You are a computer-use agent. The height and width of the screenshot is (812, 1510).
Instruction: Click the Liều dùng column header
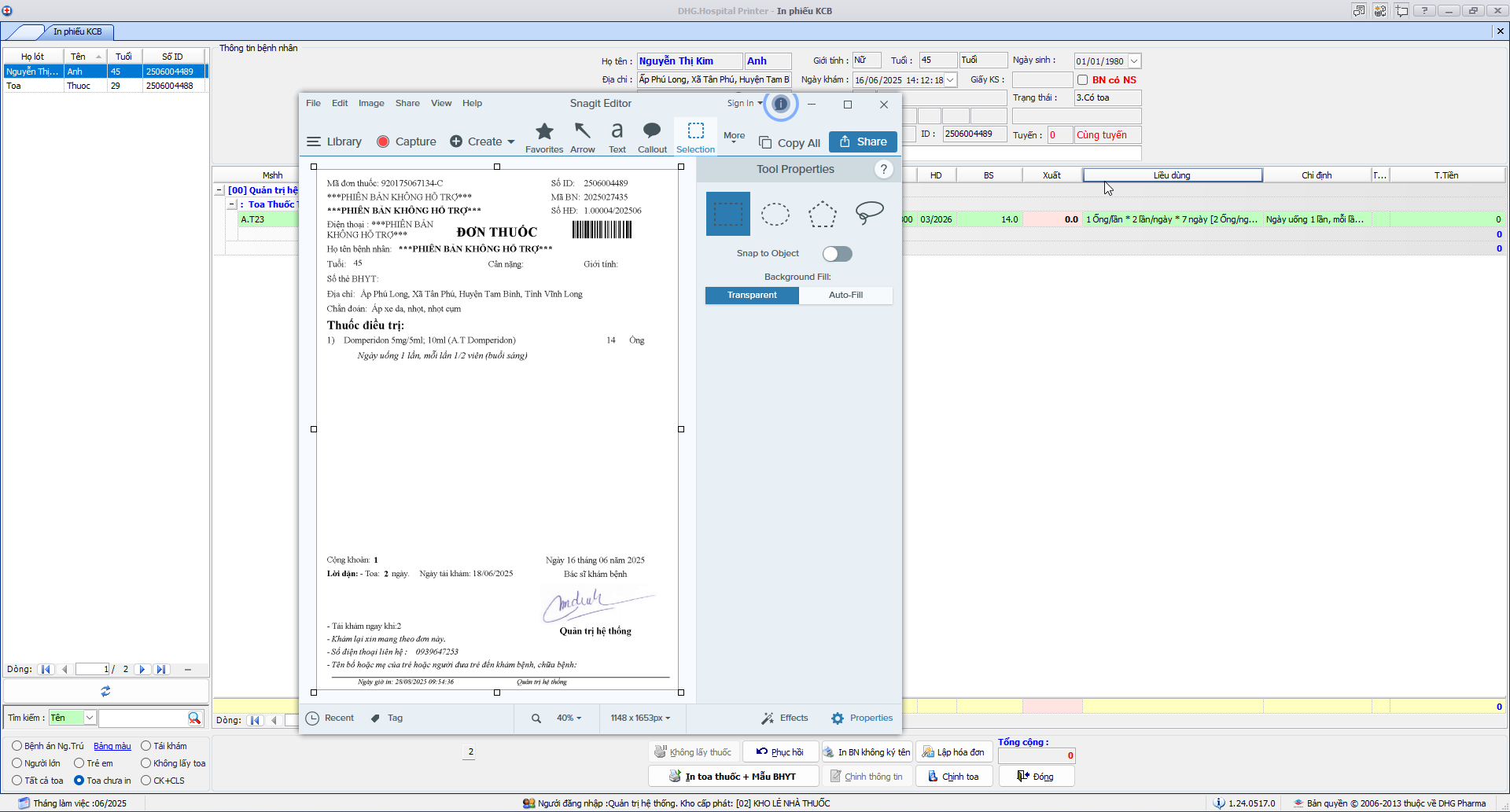pyautogui.click(x=1173, y=175)
